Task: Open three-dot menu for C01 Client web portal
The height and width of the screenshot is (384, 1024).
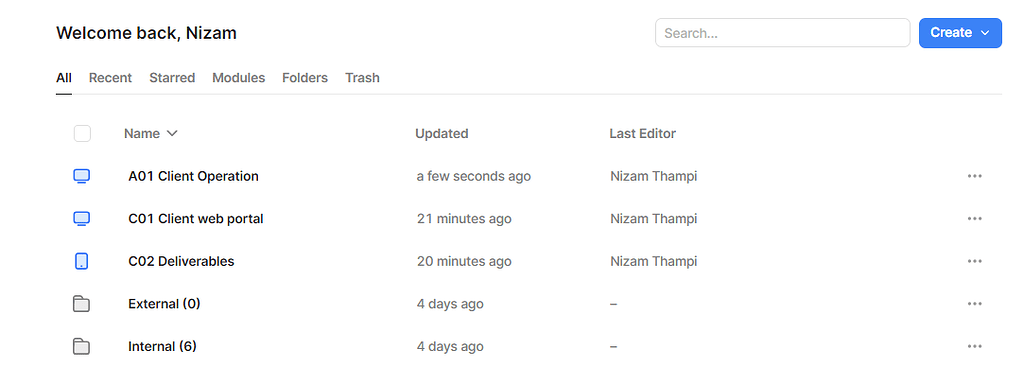Action: click(974, 219)
